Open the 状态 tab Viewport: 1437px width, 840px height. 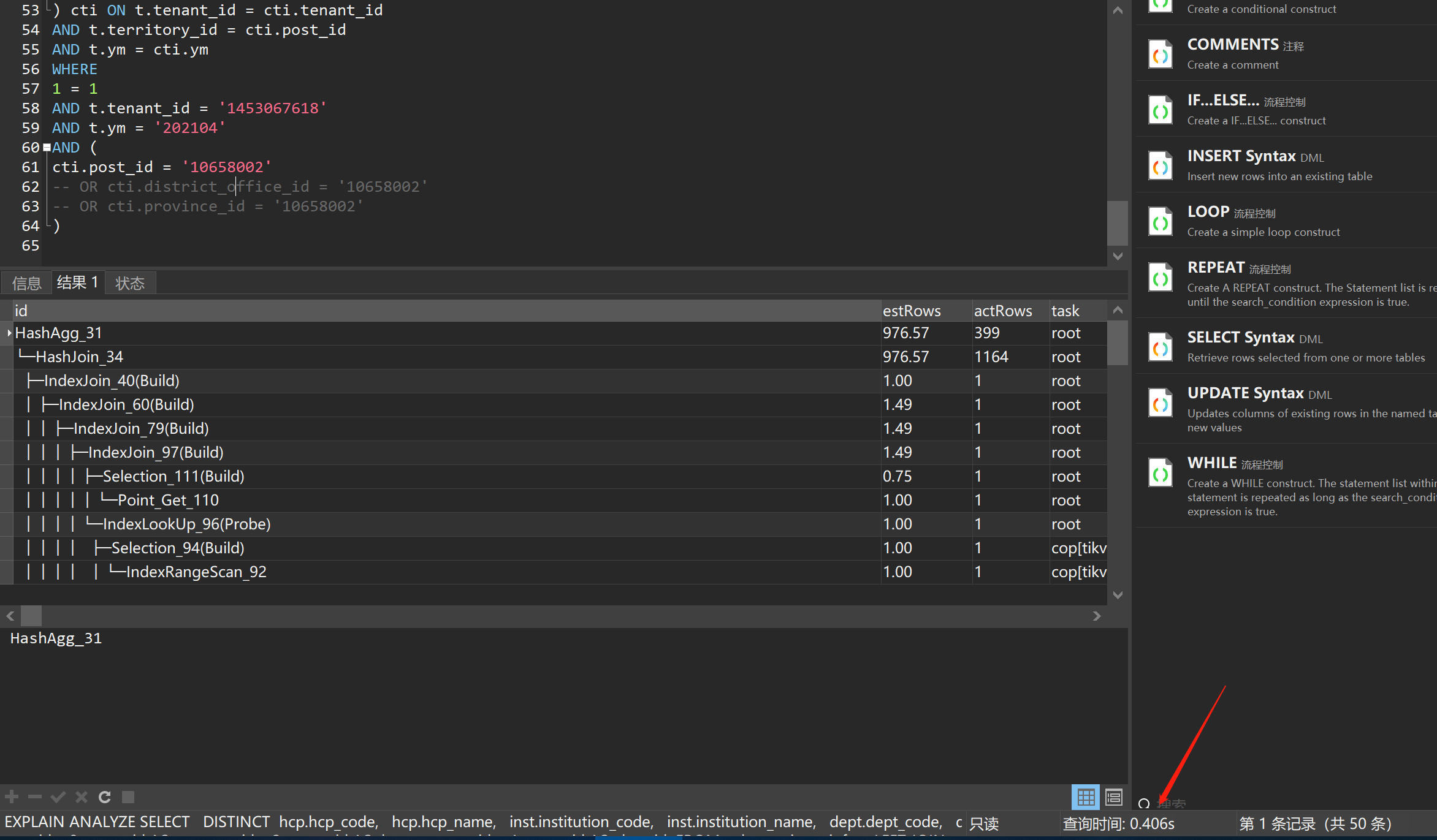pyautogui.click(x=130, y=283)
